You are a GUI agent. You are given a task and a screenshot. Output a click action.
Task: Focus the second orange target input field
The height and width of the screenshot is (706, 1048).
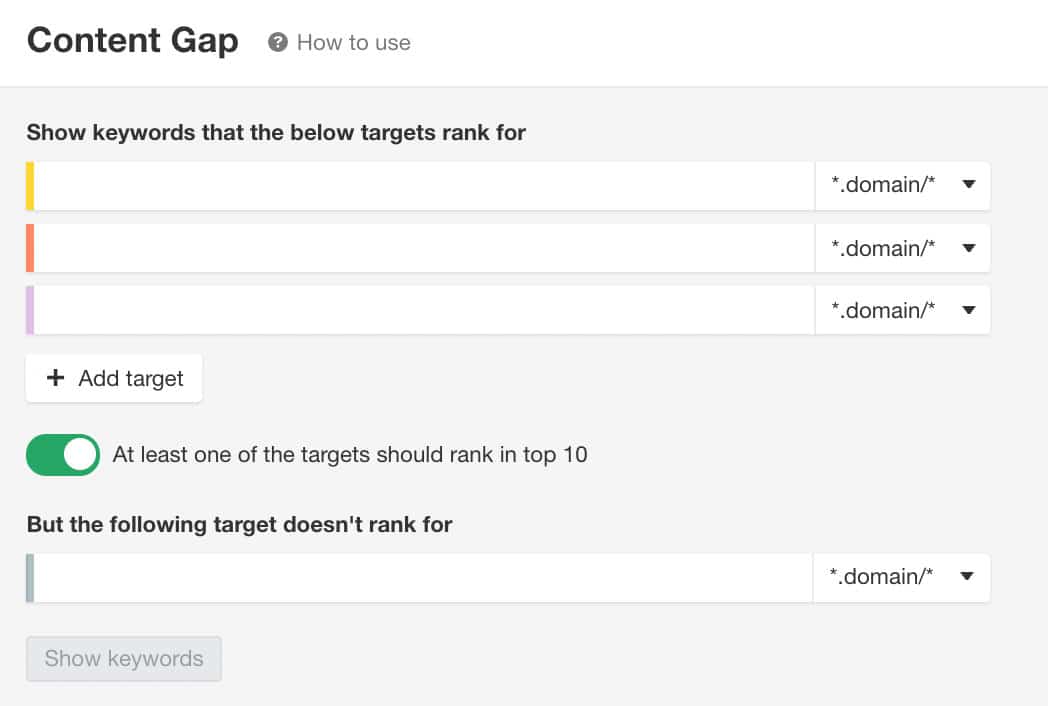click(424, 248)
